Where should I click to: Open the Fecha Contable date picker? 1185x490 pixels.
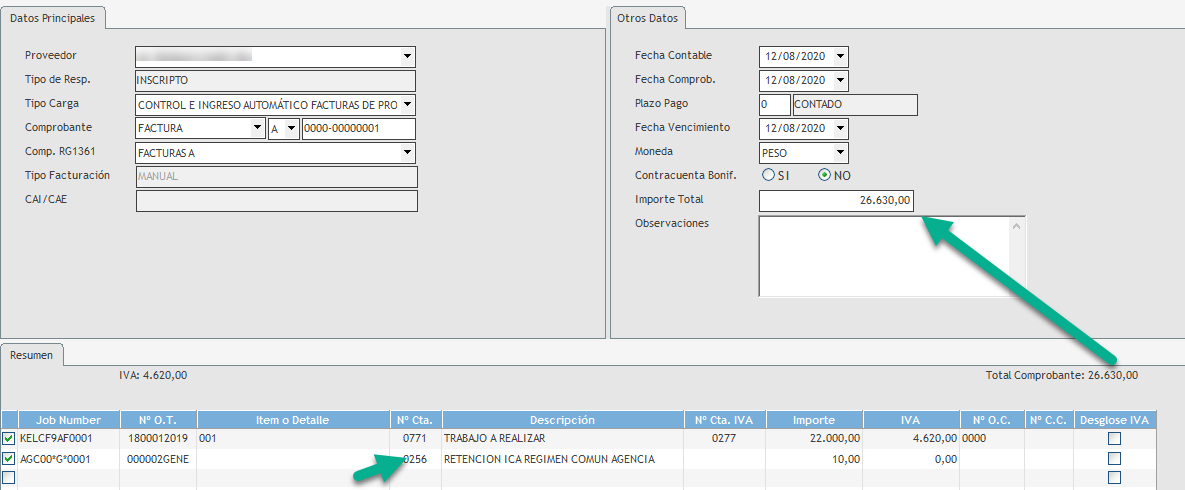tap(840, 56)
